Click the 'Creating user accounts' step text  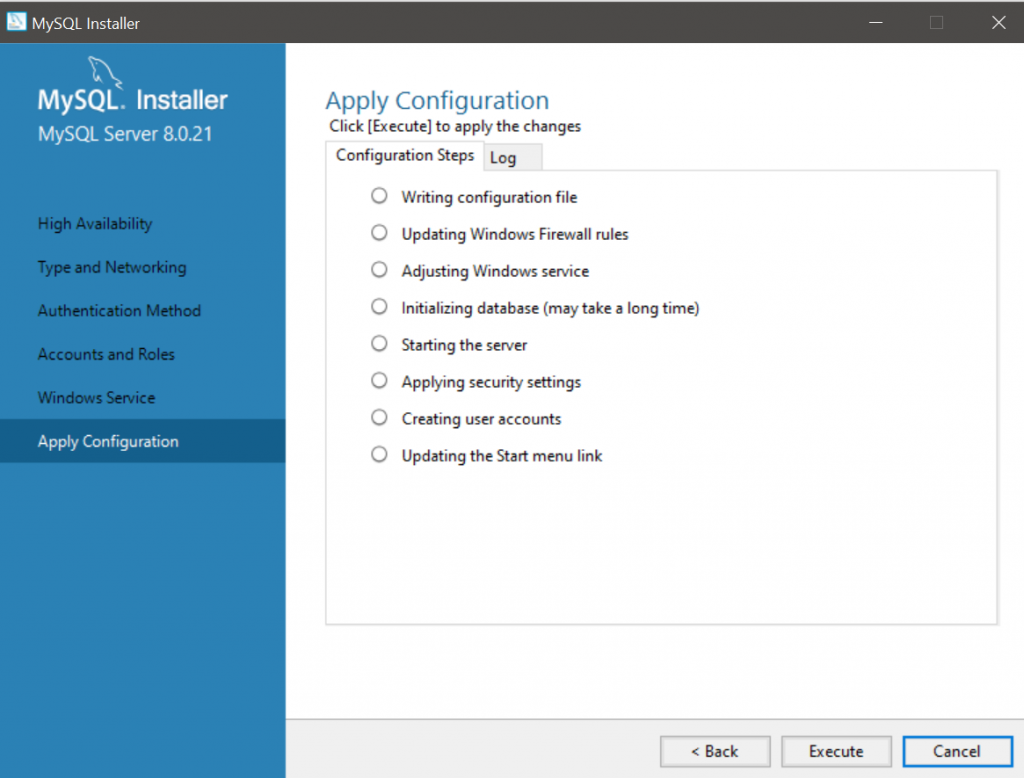pyautogui.click(x=481, y=419)
